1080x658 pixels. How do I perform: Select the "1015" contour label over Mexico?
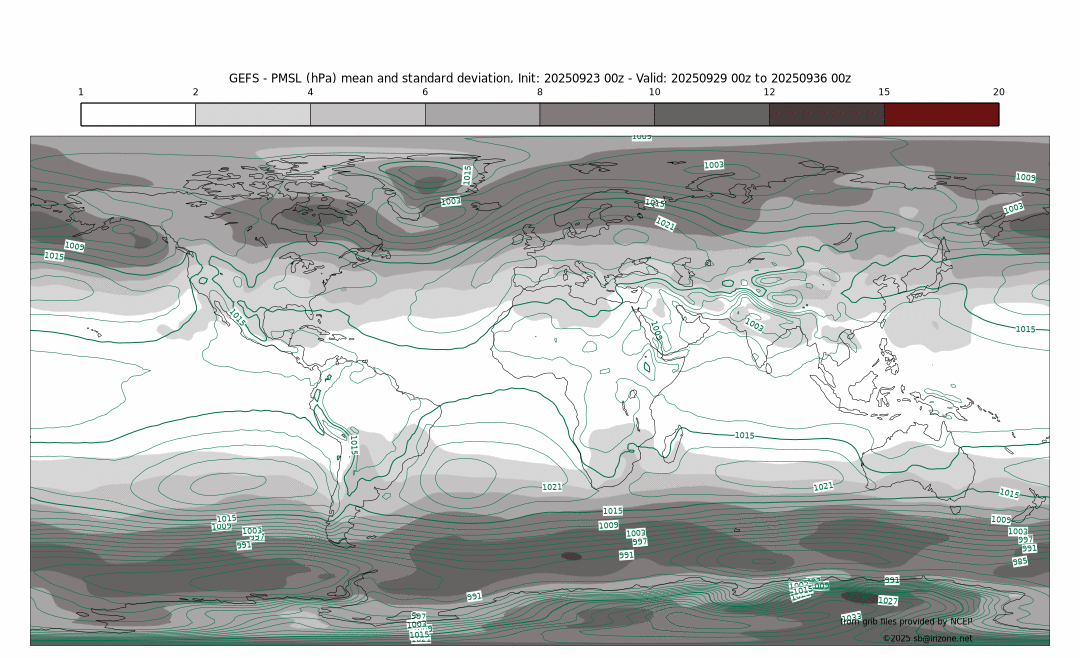click(237, 318)
